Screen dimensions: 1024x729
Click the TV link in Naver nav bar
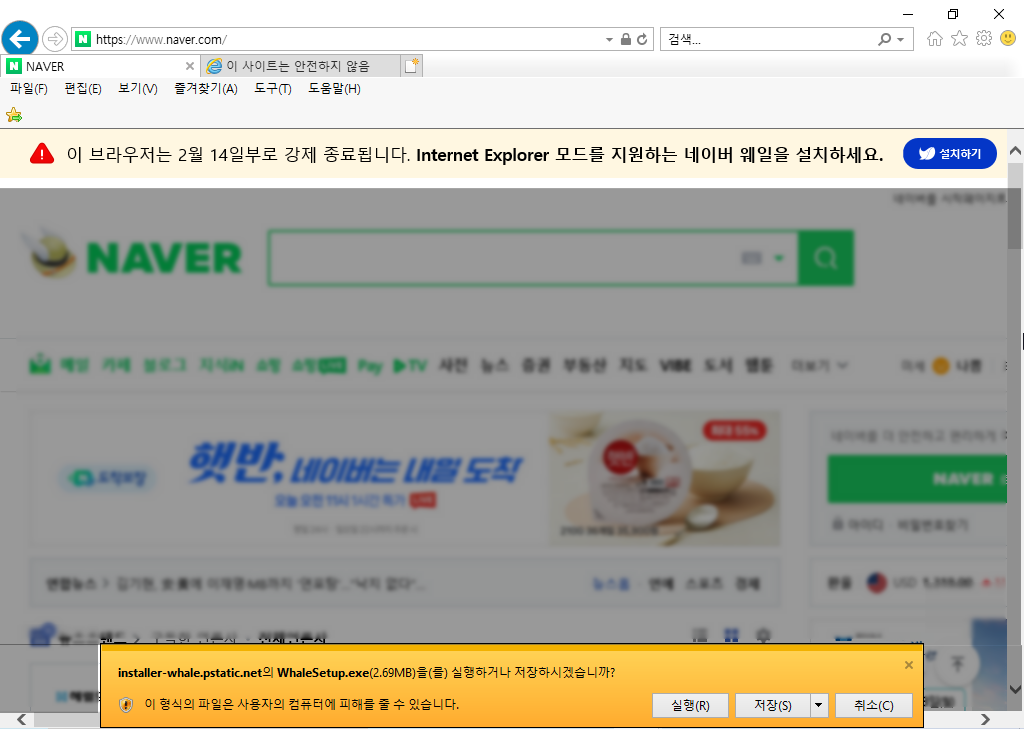click(x=409, y=365)
